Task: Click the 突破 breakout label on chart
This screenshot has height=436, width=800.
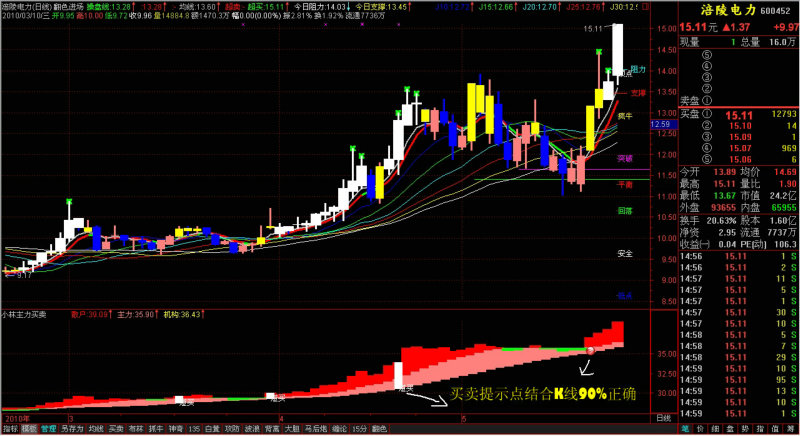Action: tap(625, 159)
